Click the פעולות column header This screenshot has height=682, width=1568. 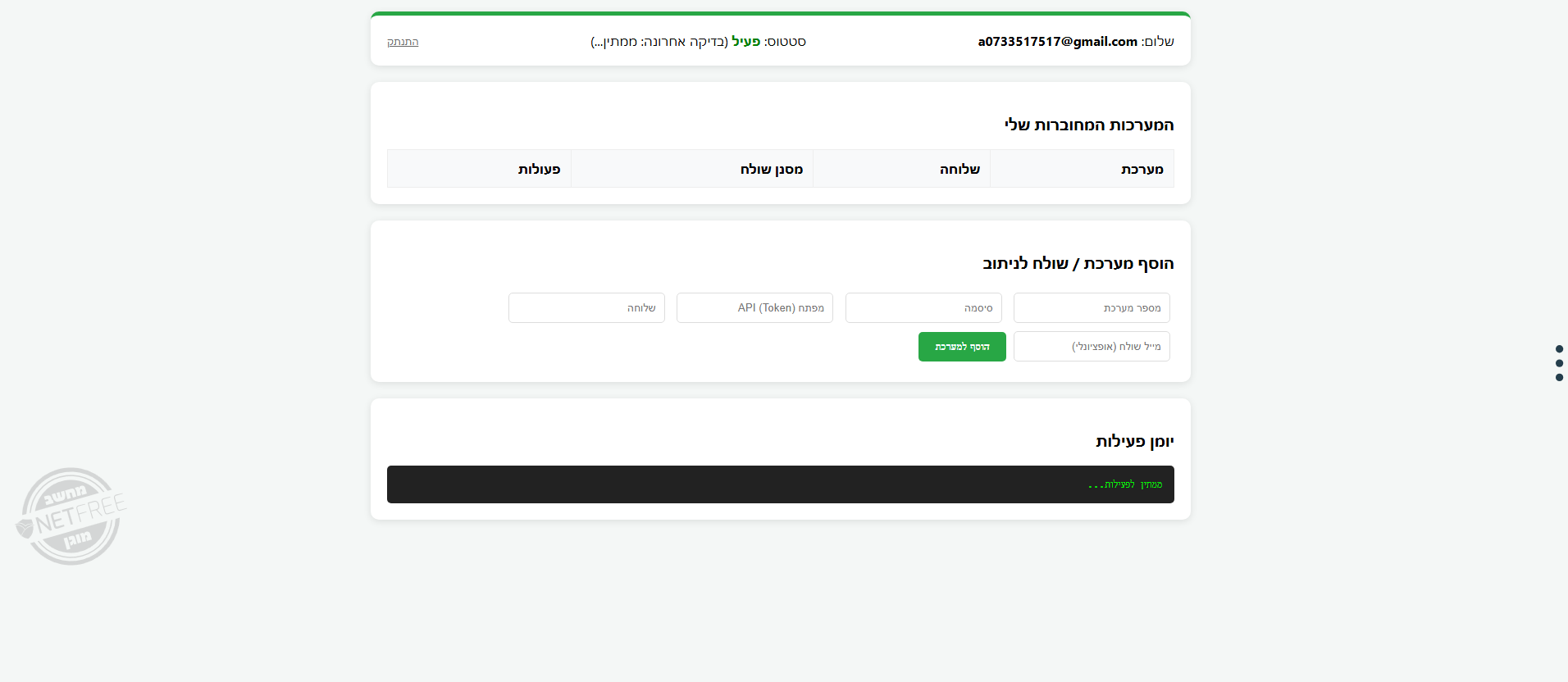click(539, 169)
